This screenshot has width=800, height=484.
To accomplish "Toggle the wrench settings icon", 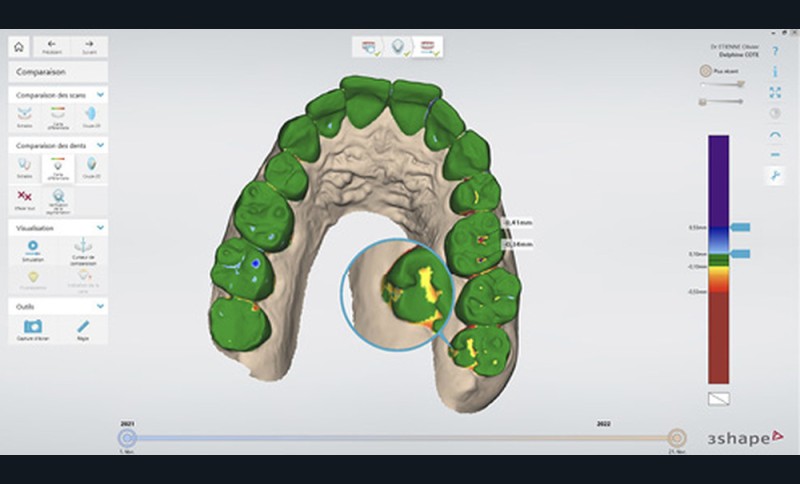I will 776,176.
